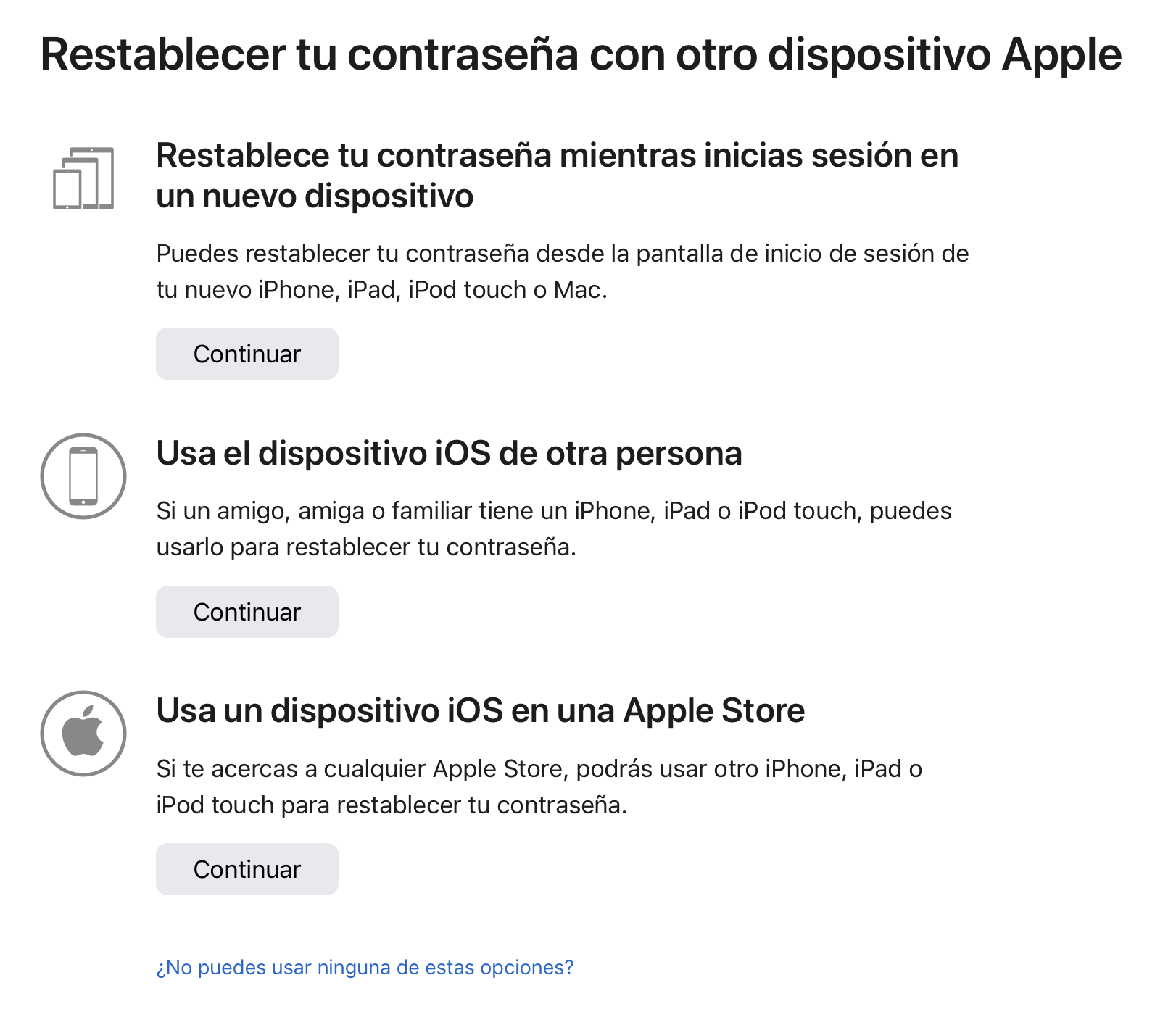Image resolution: width=1176 pixels, height=1025 pixels.
Task: Click the multiple devices icon
Action: pos(83,178)
